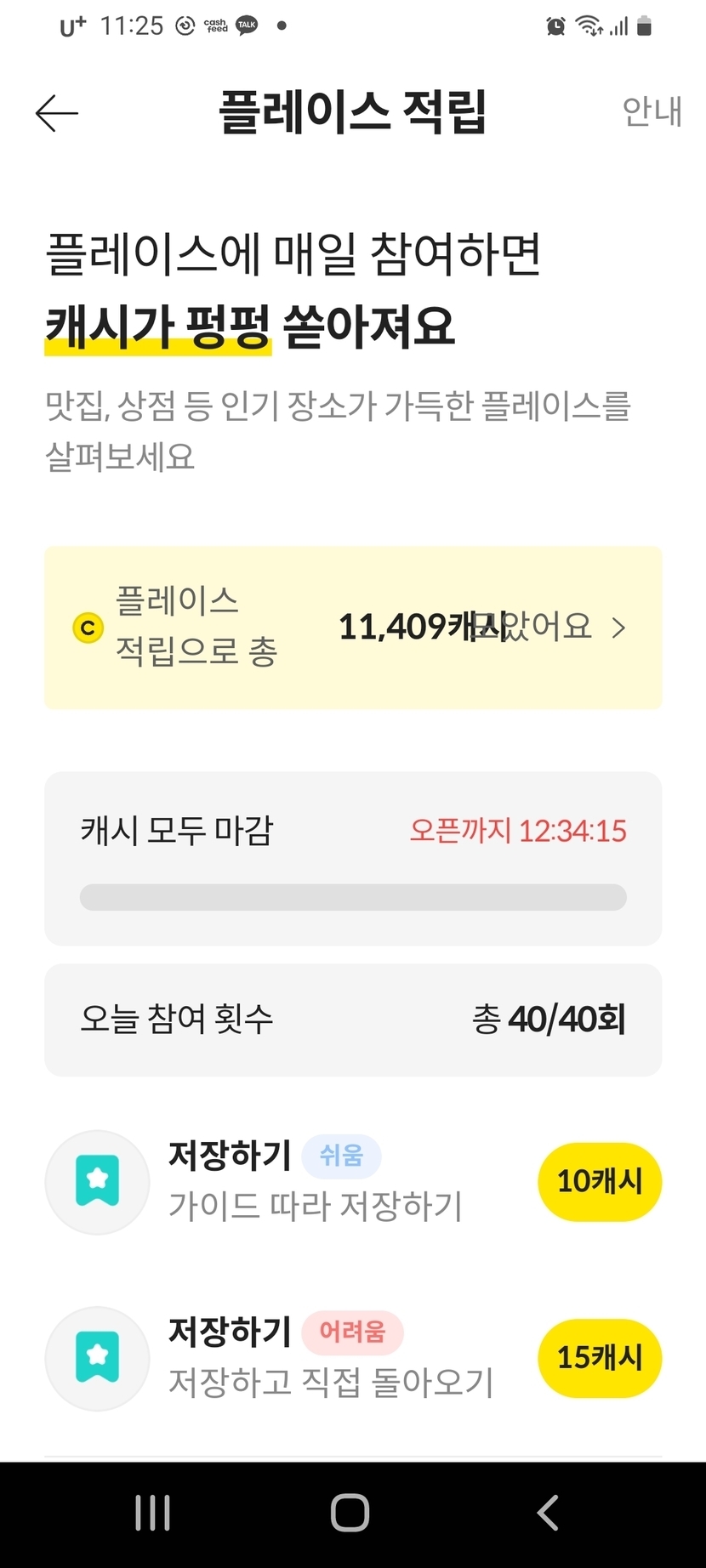Tap the KakaoTalk notification icon in status bar
706x1568 pixels.
pos(247,26)
